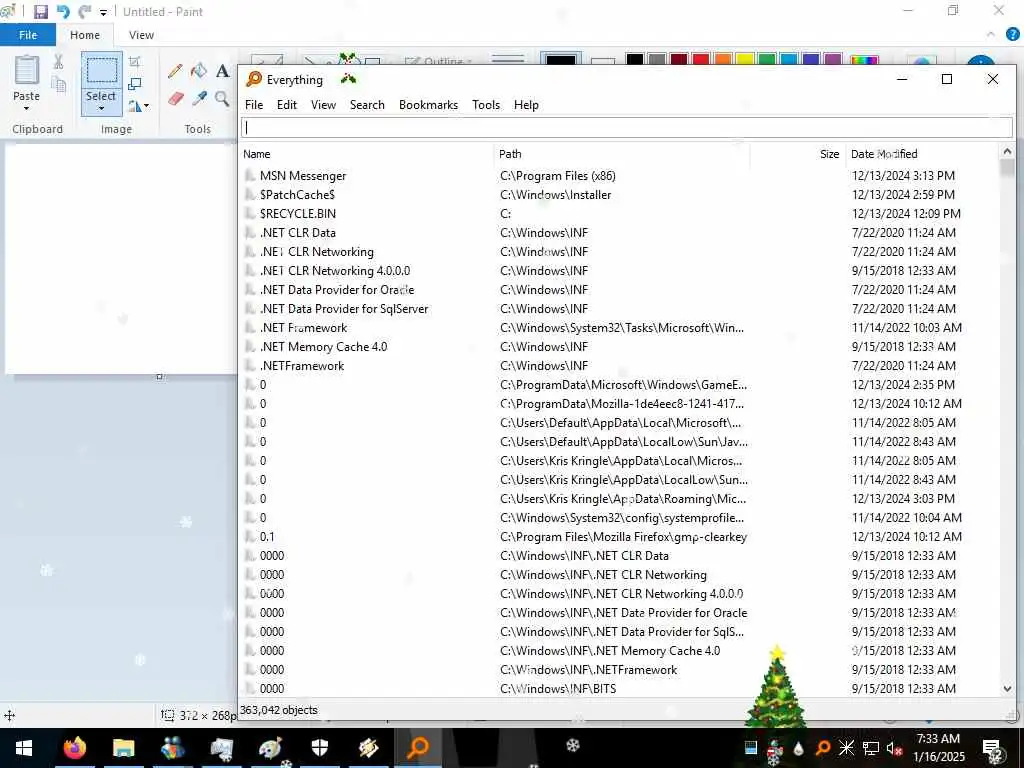Switch to Paint via taskbar palette icon

(x=270, y=748)
